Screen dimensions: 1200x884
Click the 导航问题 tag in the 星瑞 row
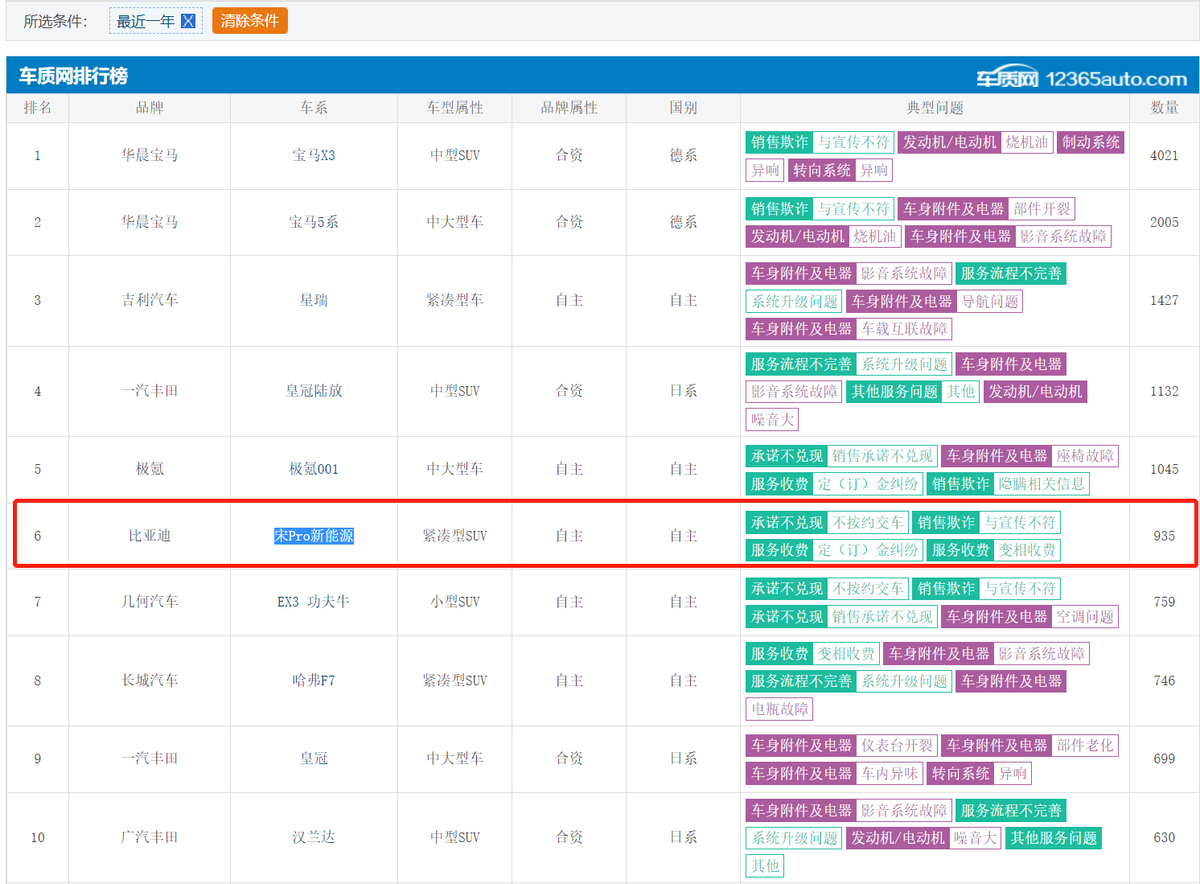(x=990, y=301)
